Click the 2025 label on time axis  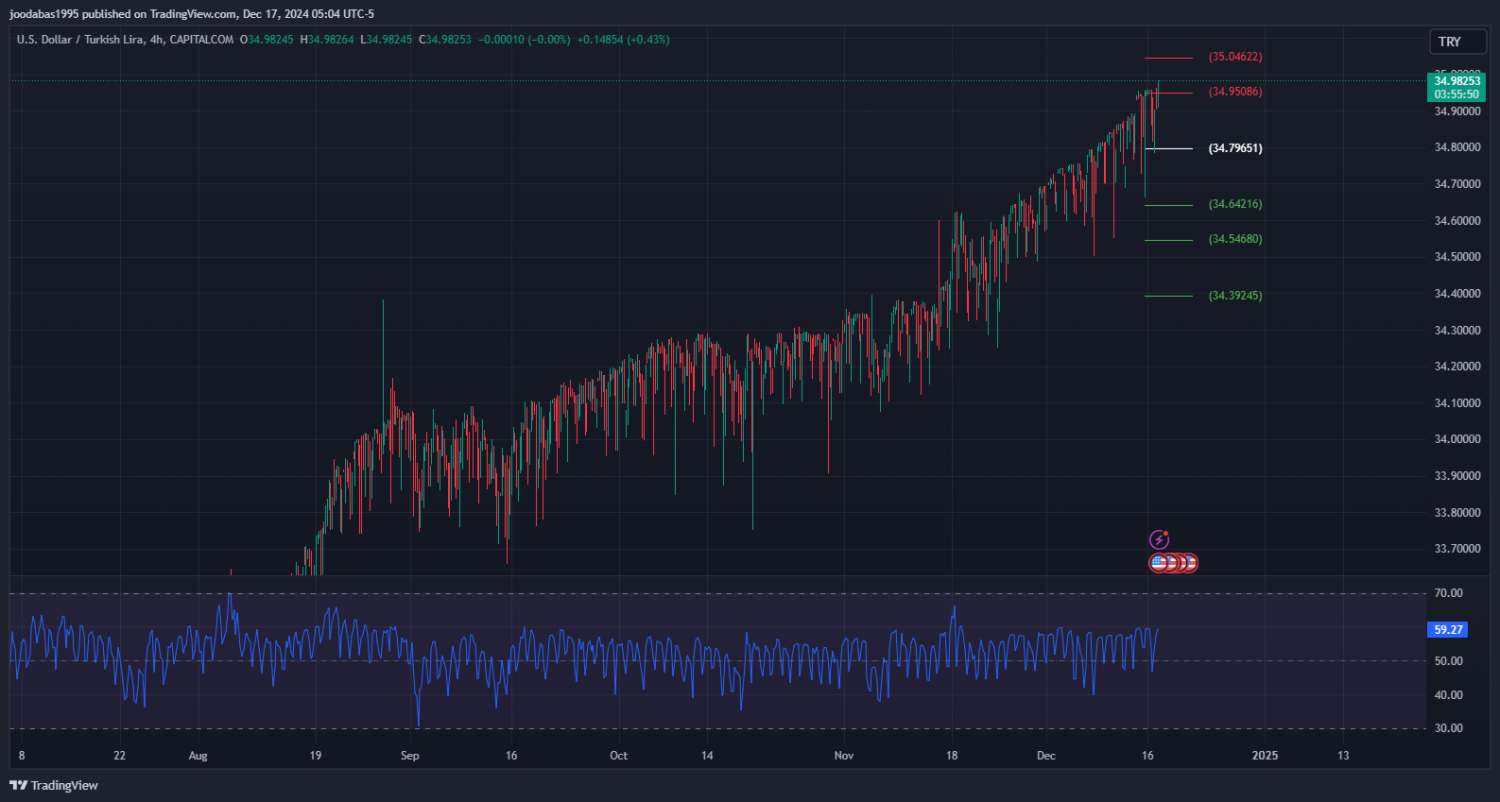coord(1265,755)
